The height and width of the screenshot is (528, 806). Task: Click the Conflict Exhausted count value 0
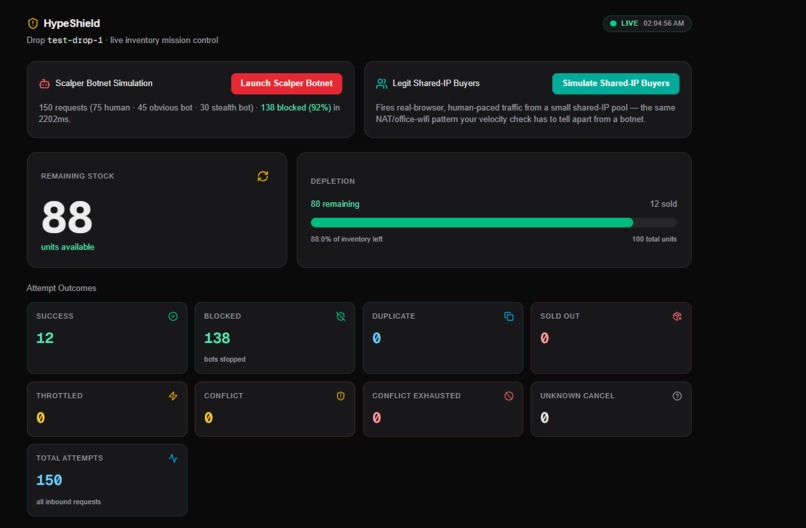376,418
